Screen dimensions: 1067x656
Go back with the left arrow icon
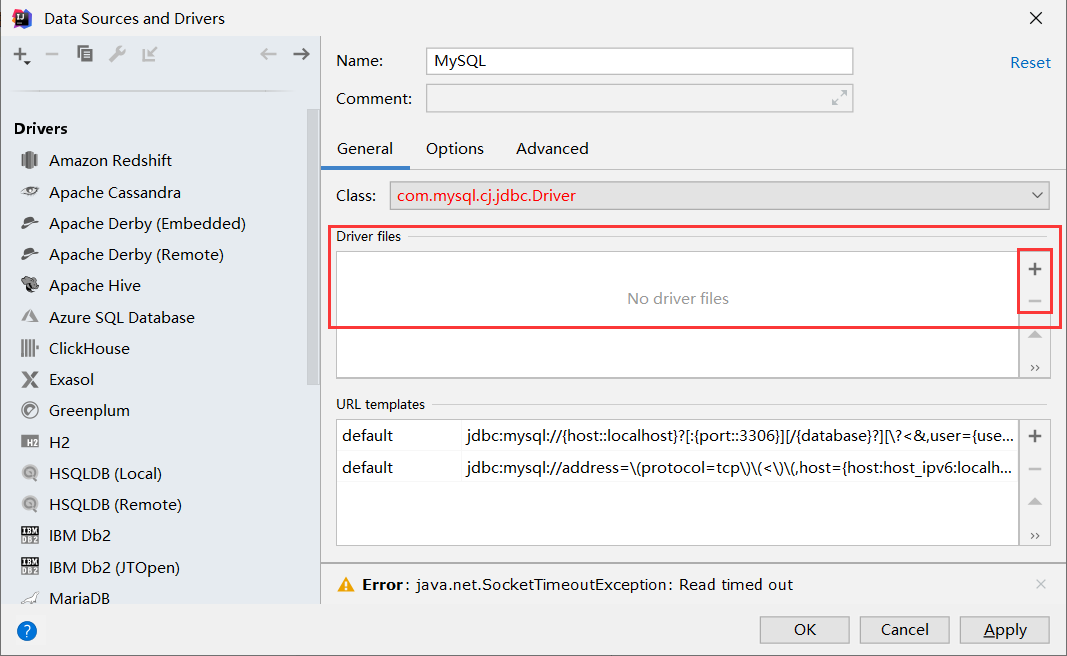tap(268, 54)
